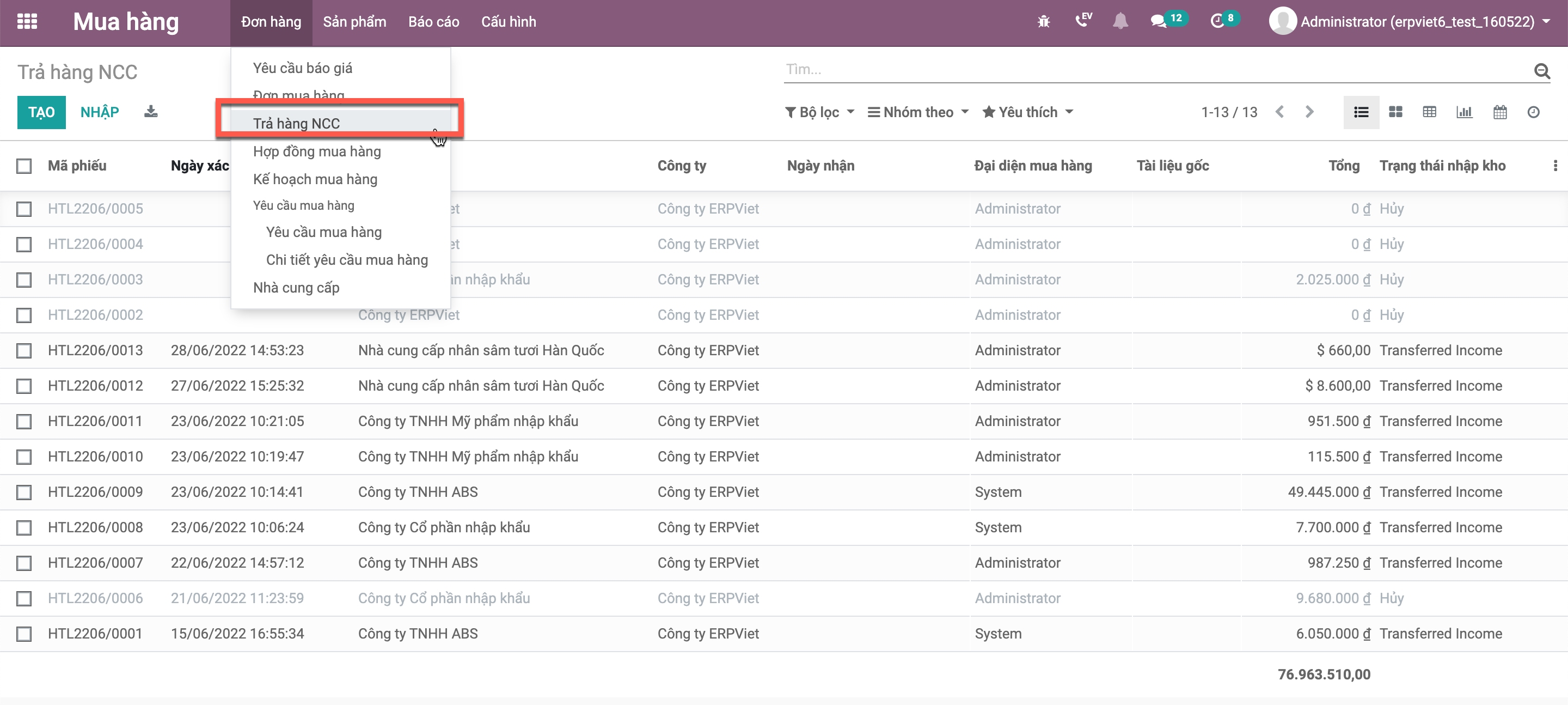Select all rows with header checkbox
This screenshot has width=1568, height=705.
(24, 166)
